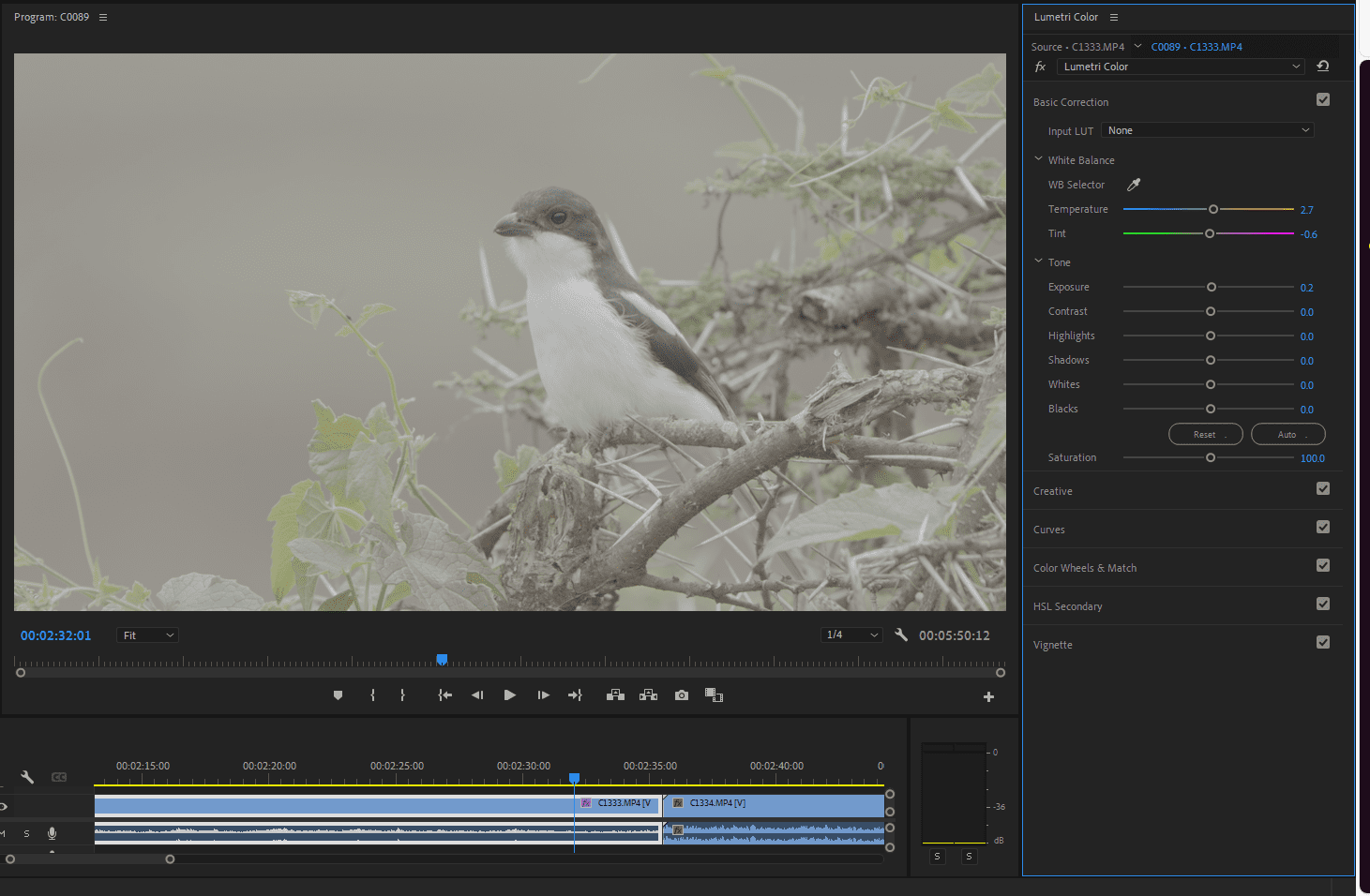Toggle the HSL Secondary checkbox
This screenshot has height=896, width=1370.
pyautogui.click(x=1323, y=604)
